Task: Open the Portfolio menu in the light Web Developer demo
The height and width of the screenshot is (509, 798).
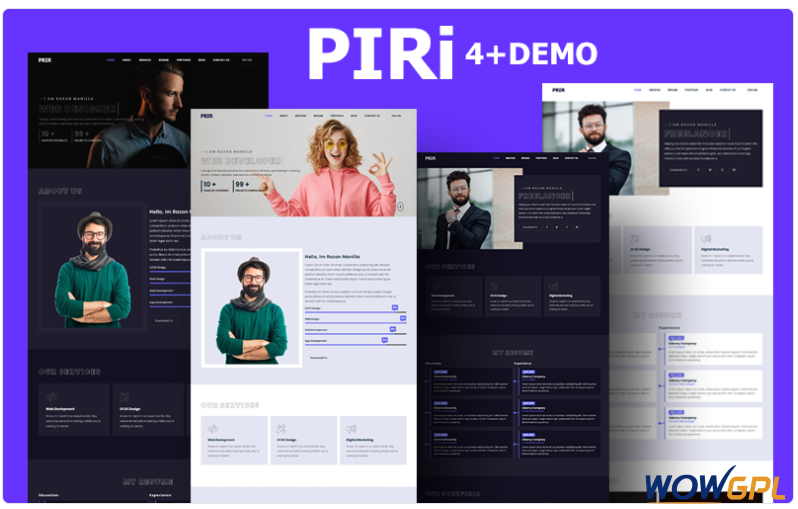Action: coord(337,116)
